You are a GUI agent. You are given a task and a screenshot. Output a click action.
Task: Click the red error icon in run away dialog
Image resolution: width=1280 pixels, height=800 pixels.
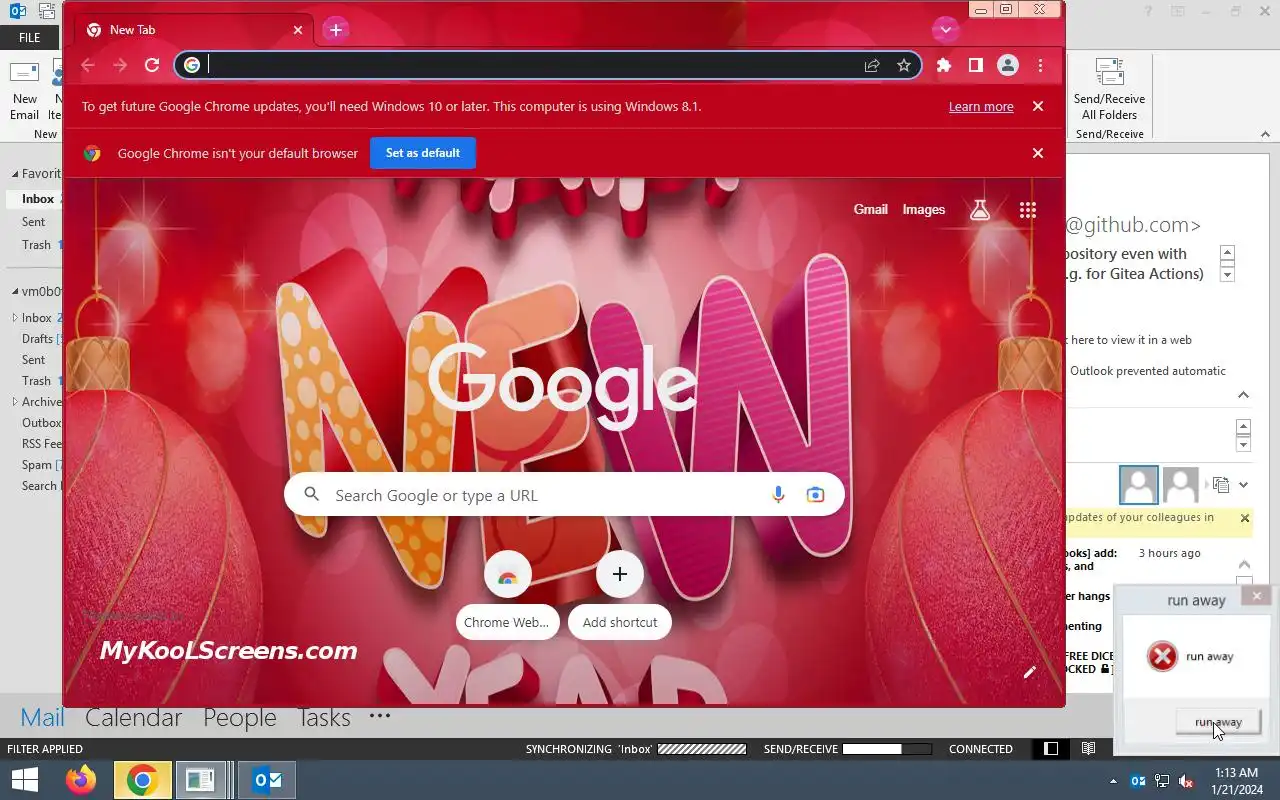click(1162, 657)
